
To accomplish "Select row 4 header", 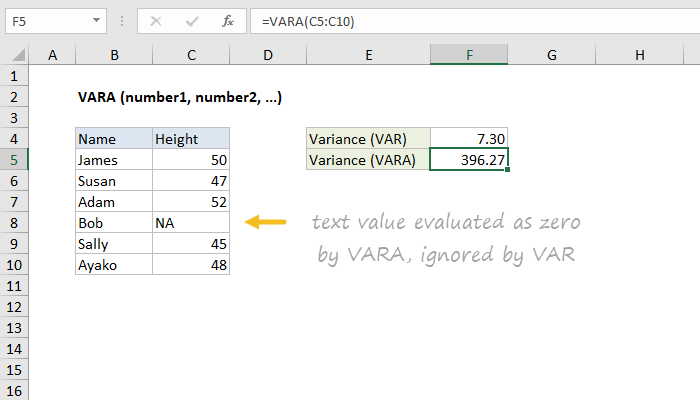I will 14,139.
